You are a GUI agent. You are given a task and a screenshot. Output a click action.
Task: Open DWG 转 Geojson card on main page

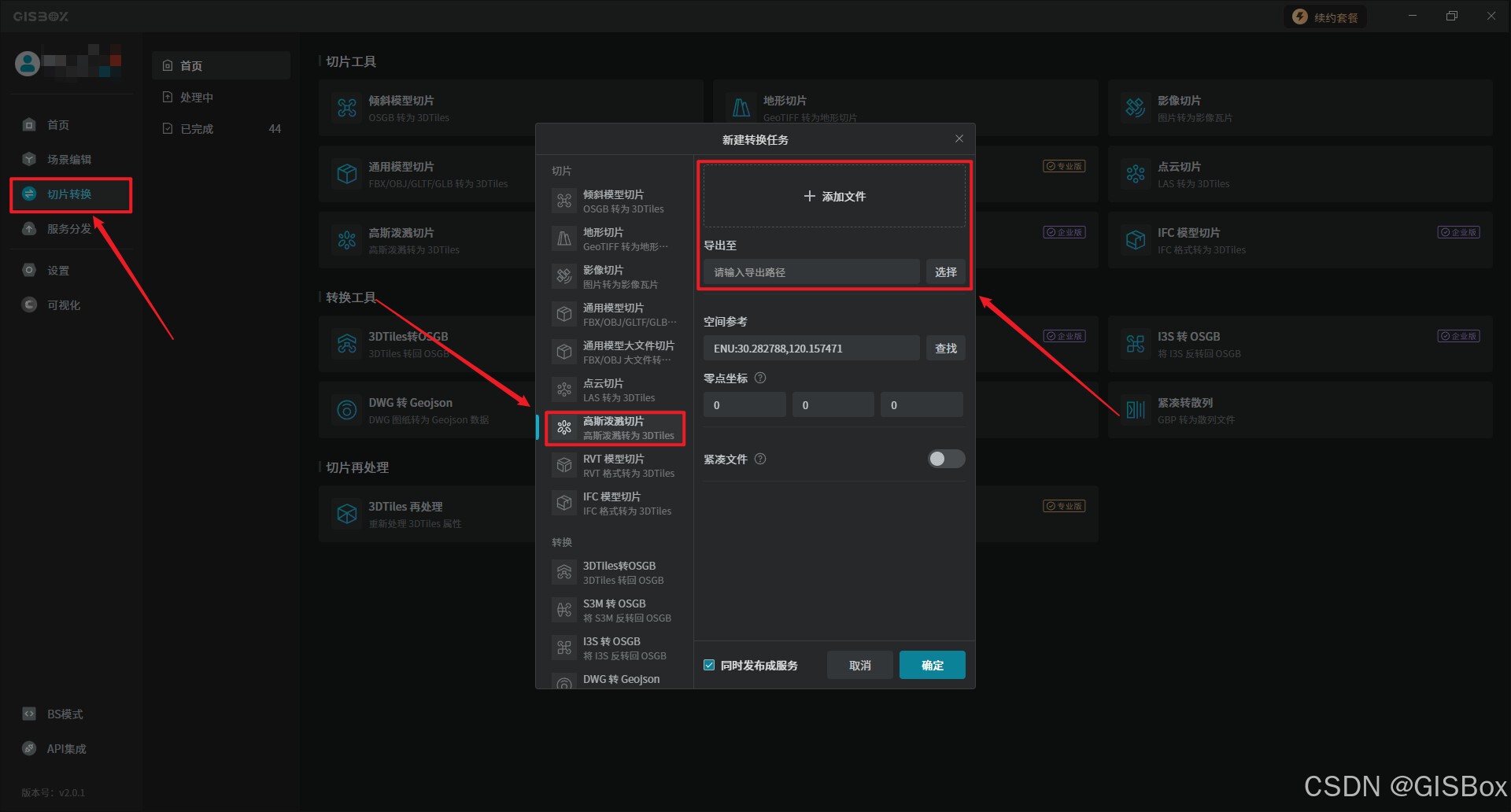coord(427,410)
